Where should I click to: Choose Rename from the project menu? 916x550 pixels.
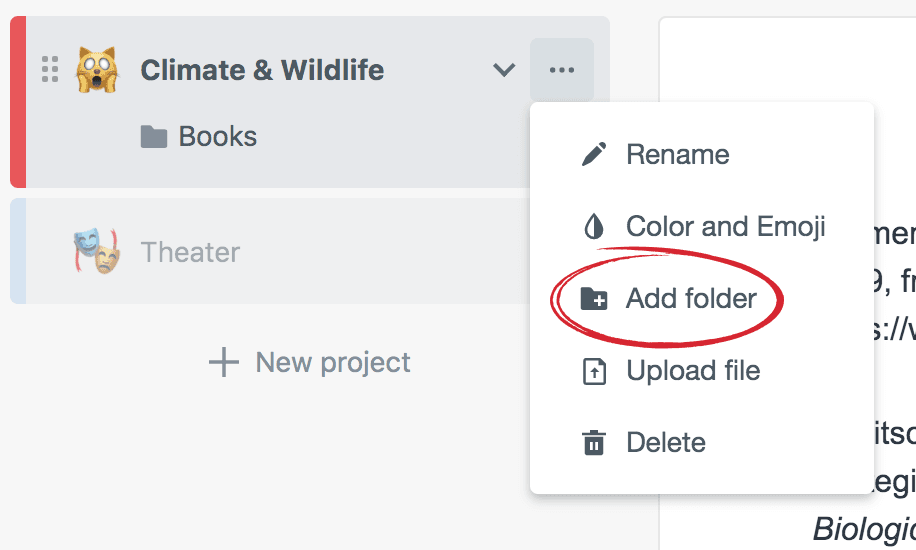(677, 155)
